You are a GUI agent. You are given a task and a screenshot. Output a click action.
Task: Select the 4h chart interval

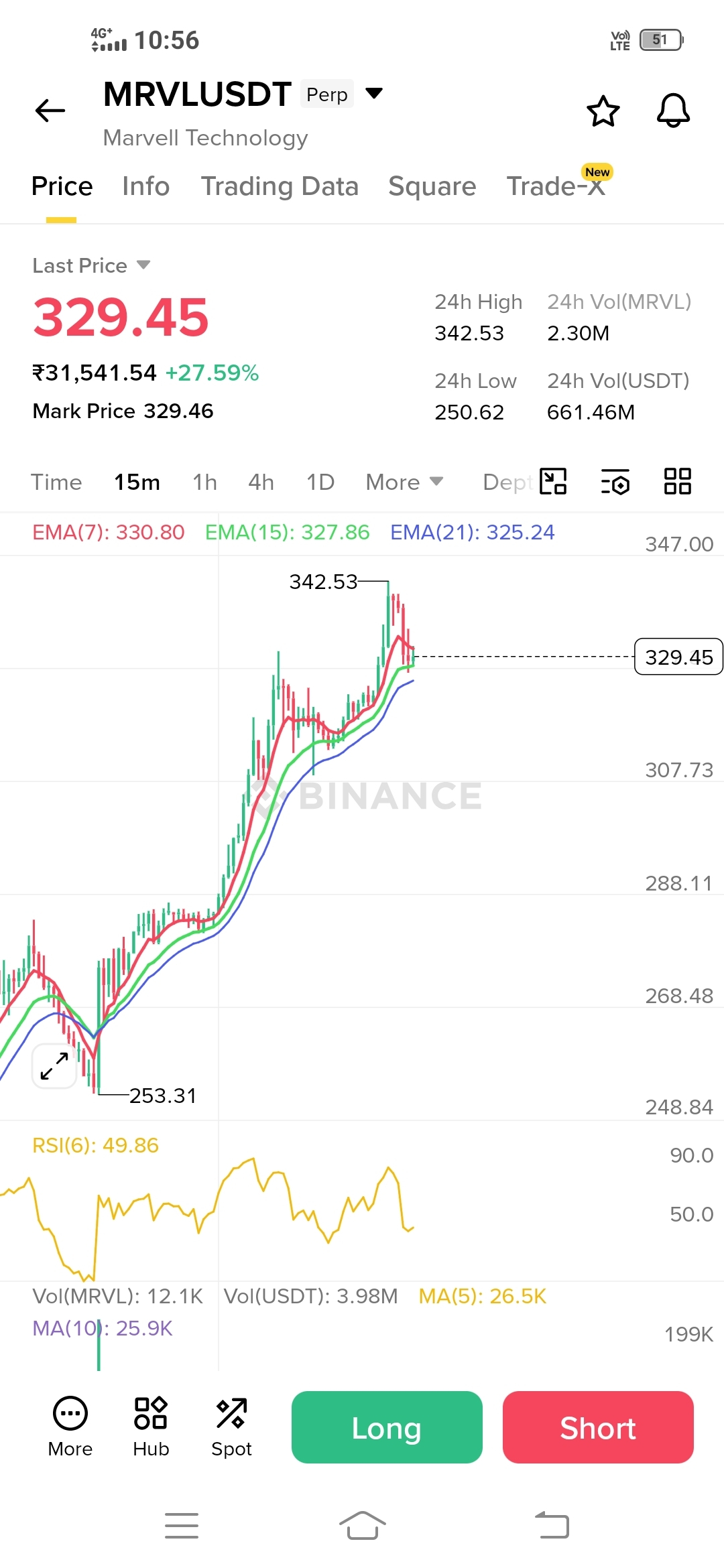pyautogui.click(x=261, y=482)
